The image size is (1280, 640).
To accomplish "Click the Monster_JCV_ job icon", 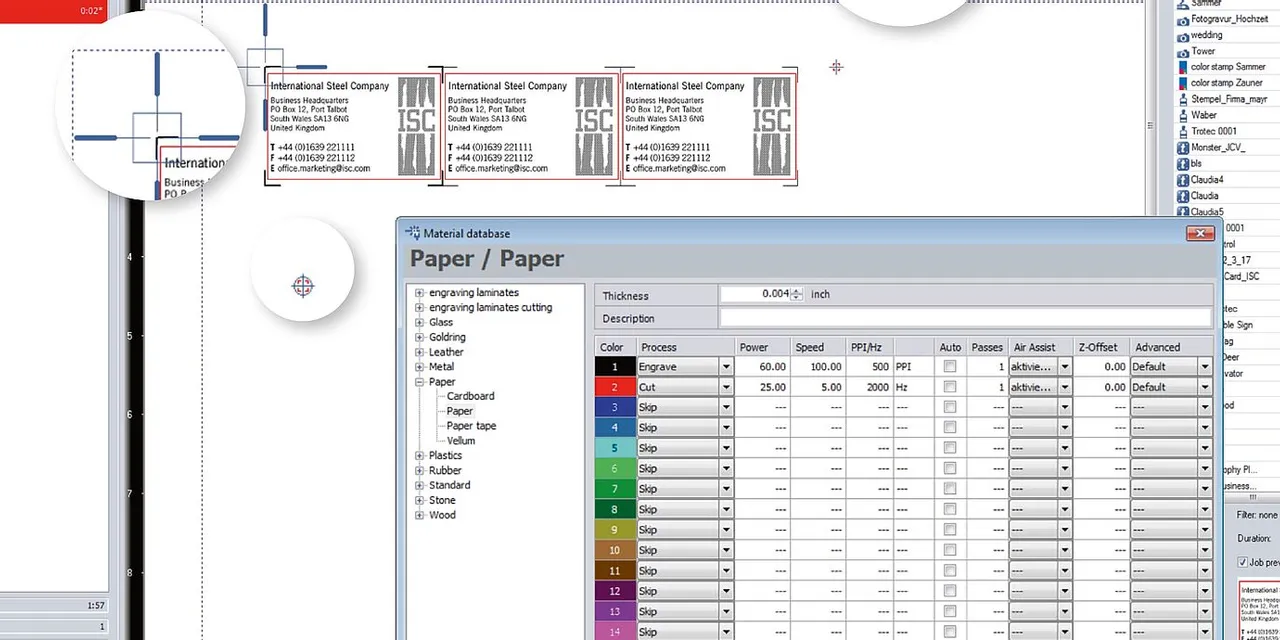I will (1184, 146).
